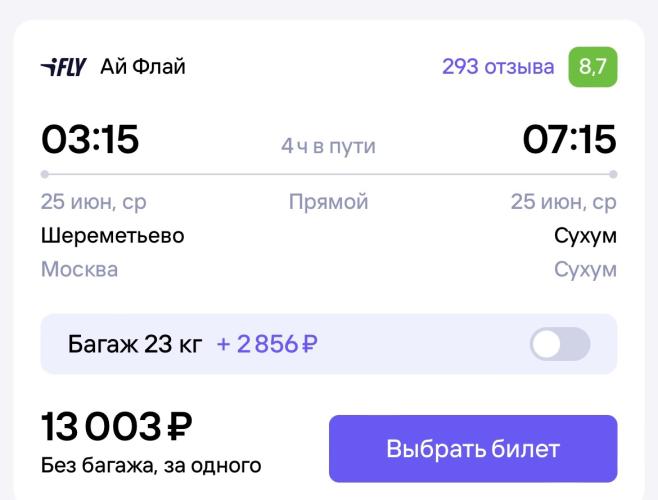Click the Без багажа, за одного note

point(151,466)
